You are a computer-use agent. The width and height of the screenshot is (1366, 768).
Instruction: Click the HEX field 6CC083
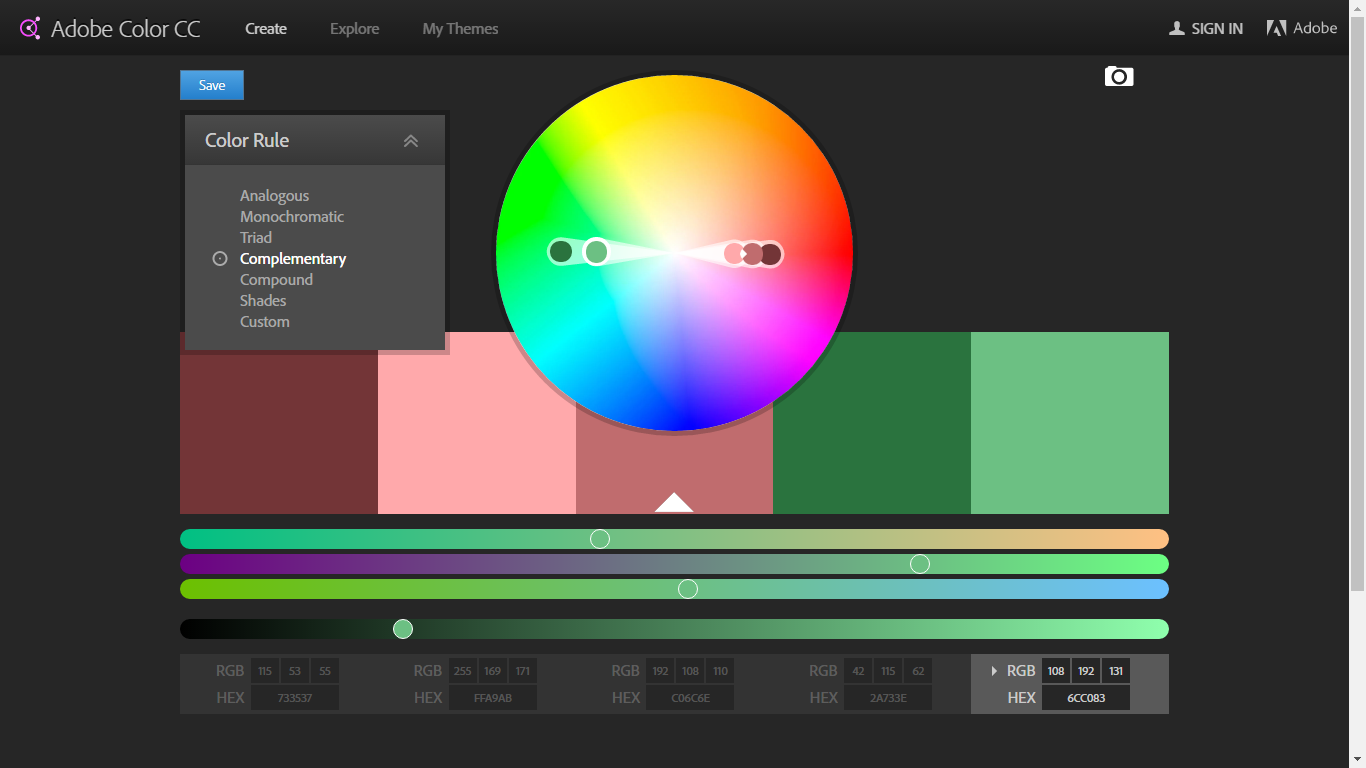click(1086, 698)
